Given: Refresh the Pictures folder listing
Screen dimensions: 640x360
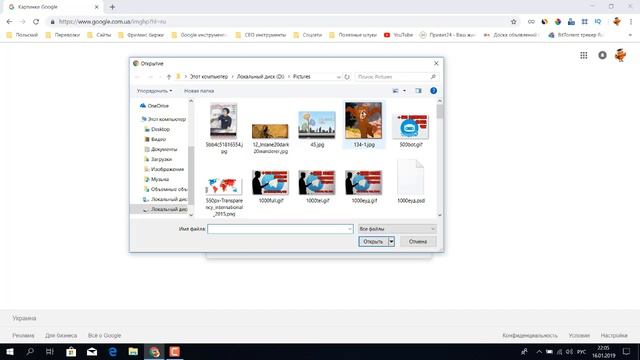Looking at the screenshot, I should [347, 77].
